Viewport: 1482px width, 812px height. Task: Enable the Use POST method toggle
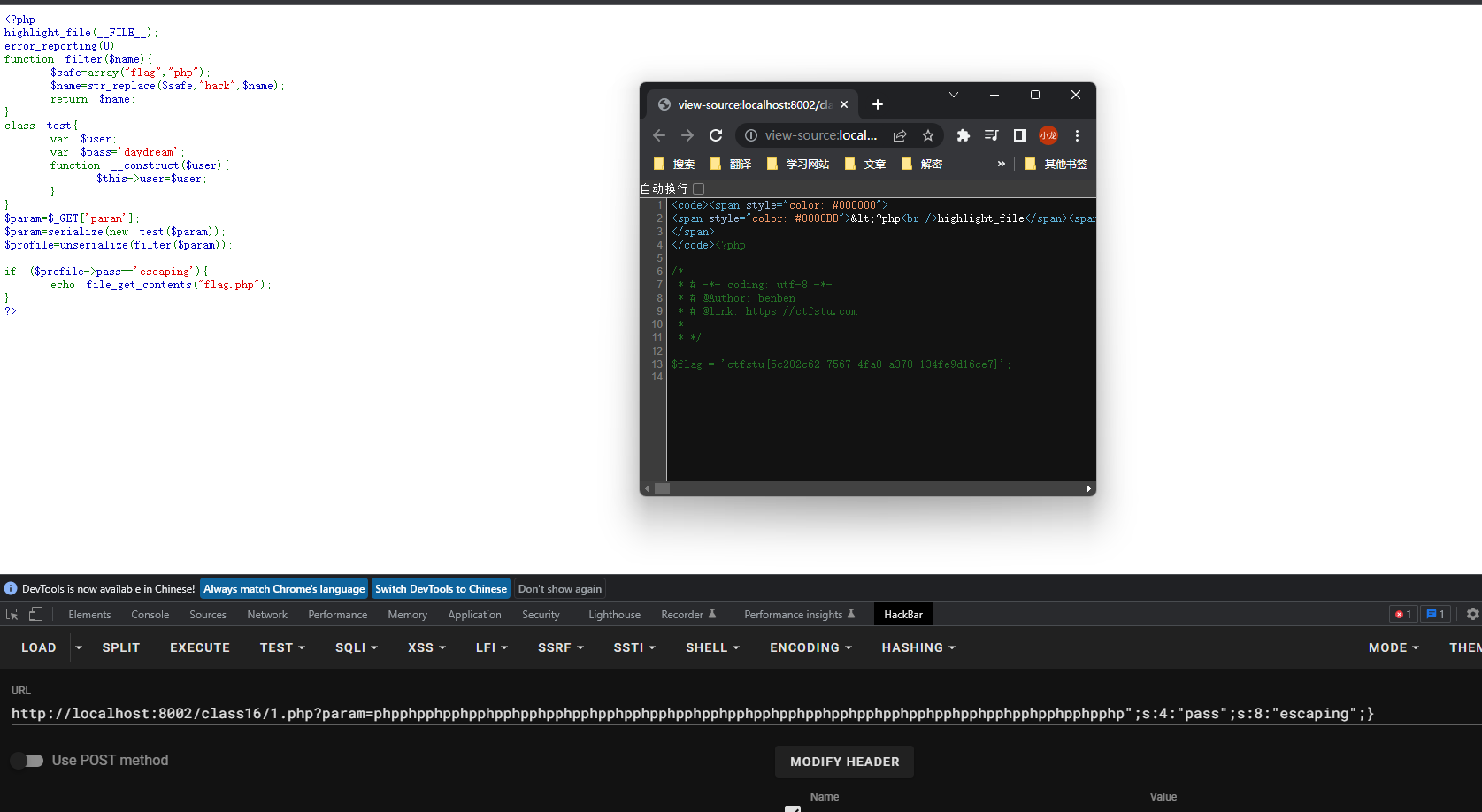27,761
